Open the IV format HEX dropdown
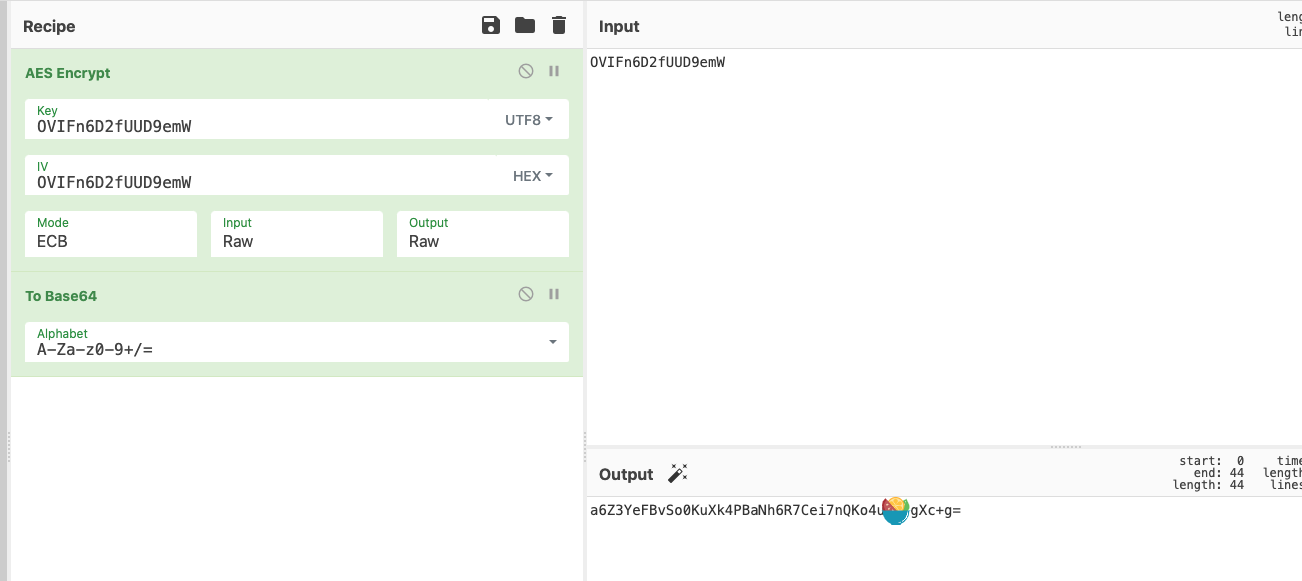This screenshot has width=1302, height=581. tap(533, 176)
